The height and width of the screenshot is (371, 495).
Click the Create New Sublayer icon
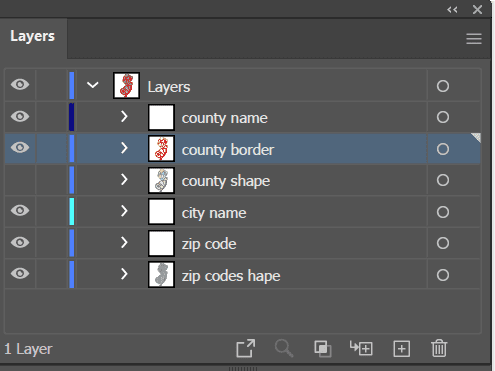tap(361, 348)
